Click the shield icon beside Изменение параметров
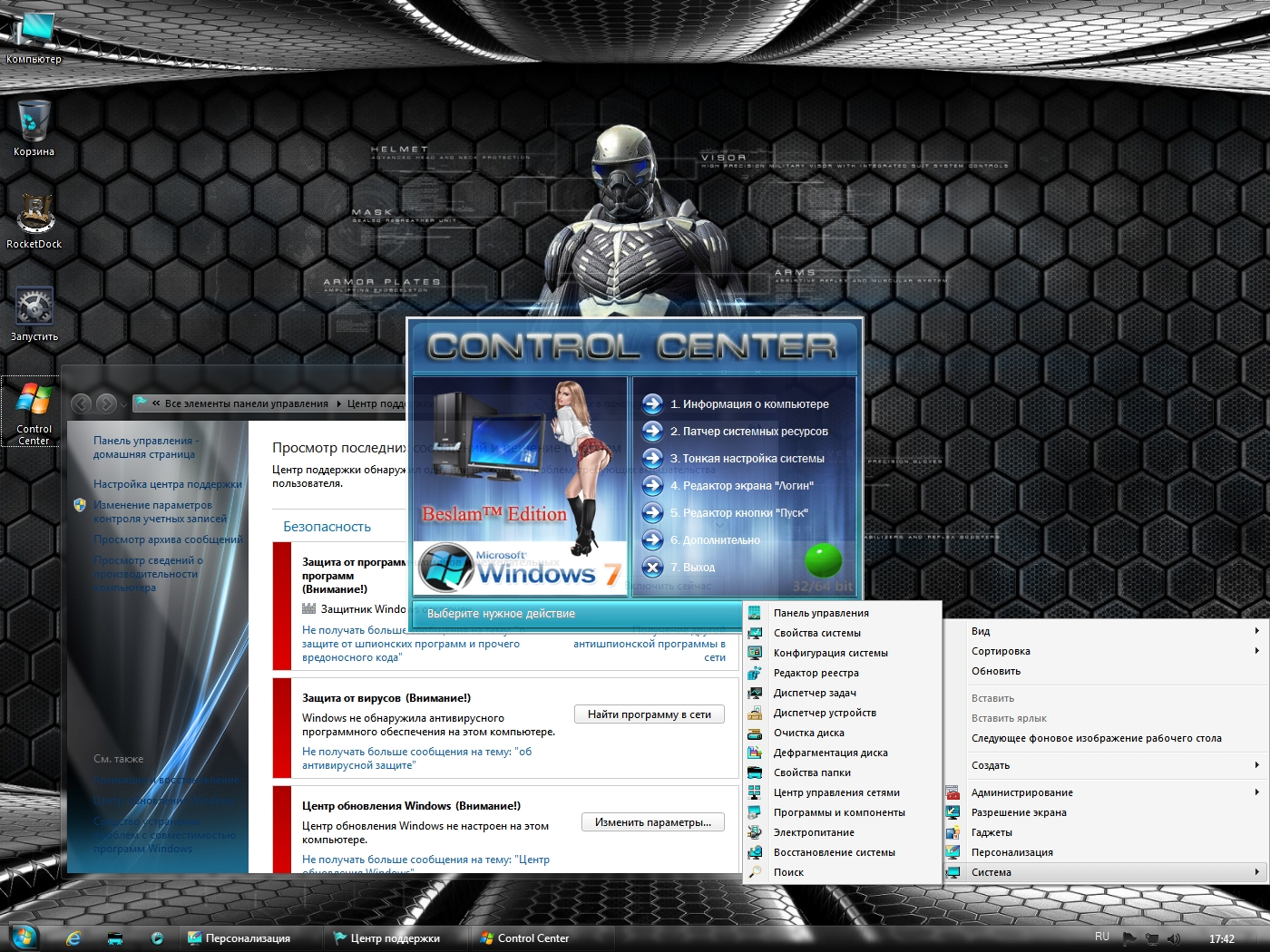 coord(80,505)
